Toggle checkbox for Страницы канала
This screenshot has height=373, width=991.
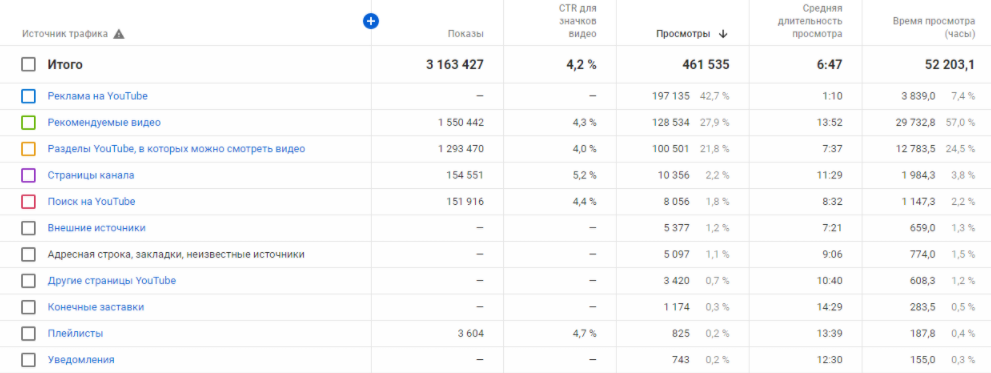[x=28, y=175]
